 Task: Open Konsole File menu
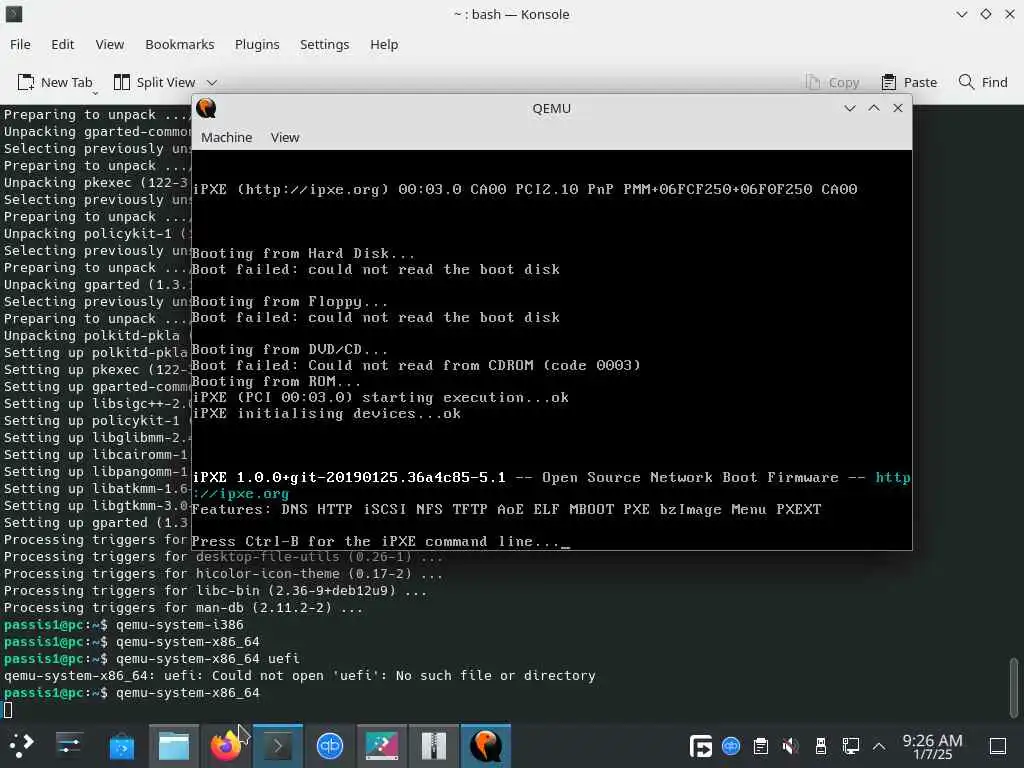pyautogui.click(x=20, y=44)
